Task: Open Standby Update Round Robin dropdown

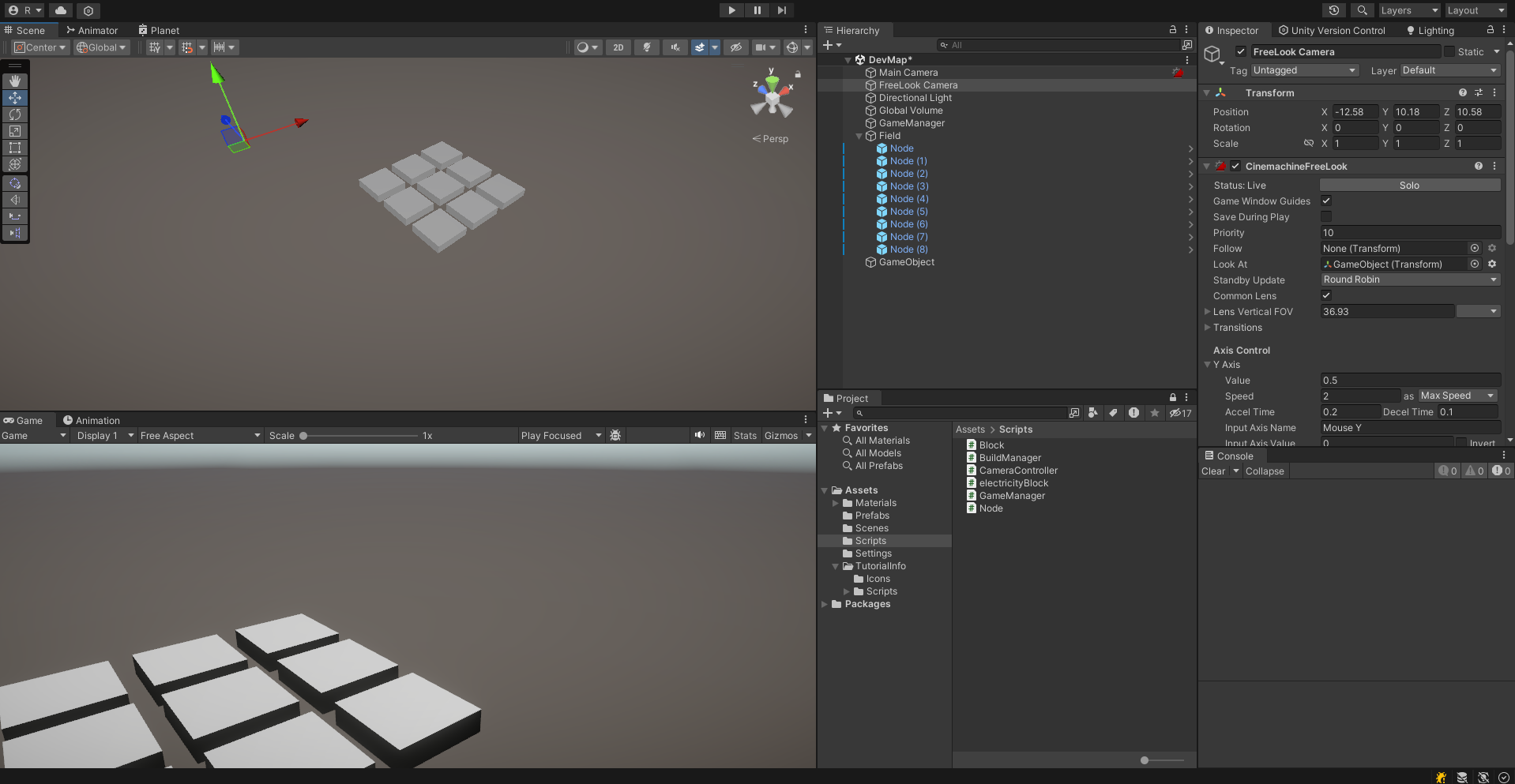Action: point(1411,279)
